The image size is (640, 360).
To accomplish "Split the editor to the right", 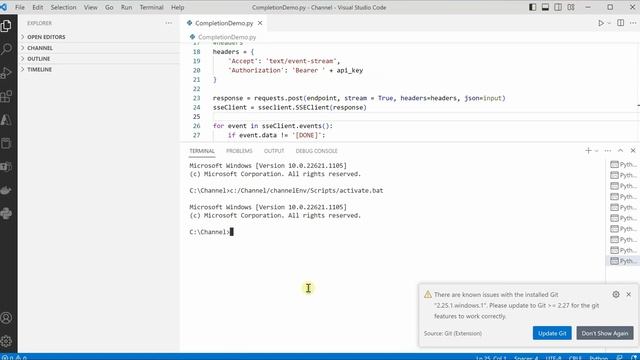I will (620, 23).
